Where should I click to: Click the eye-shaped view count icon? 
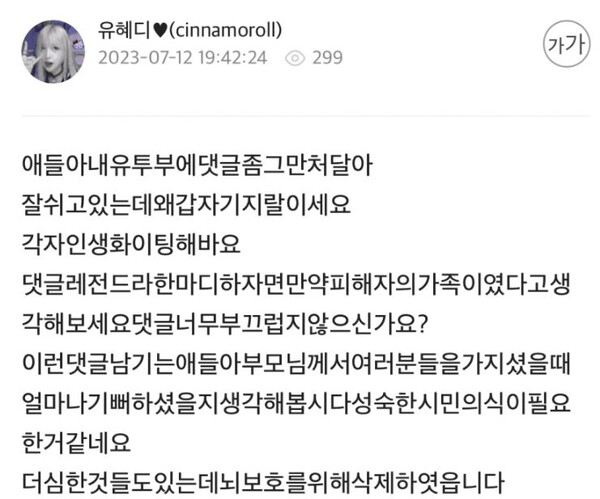click(x=295, y=58)
